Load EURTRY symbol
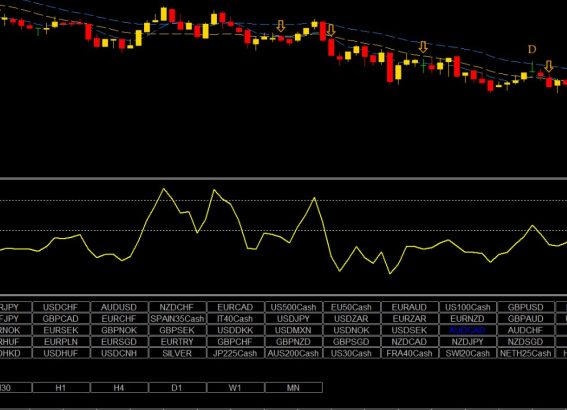Viewport: 567px width, 410px height. (x=177, y=342)
